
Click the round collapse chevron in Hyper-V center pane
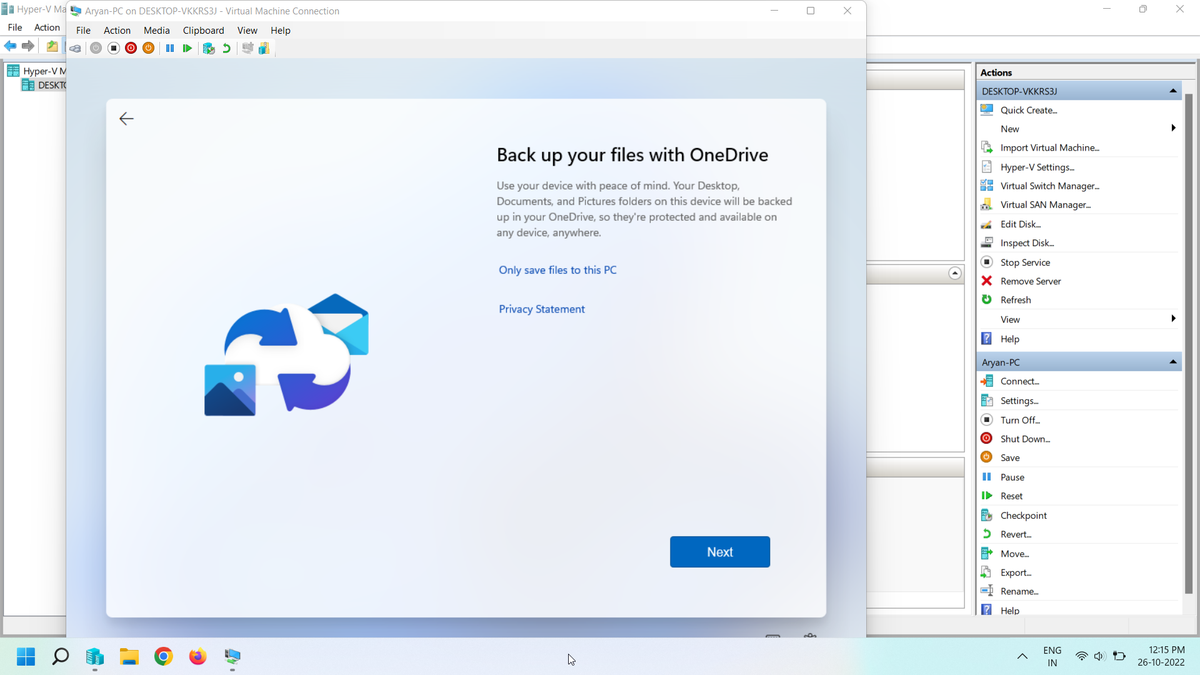pos(955,273)
